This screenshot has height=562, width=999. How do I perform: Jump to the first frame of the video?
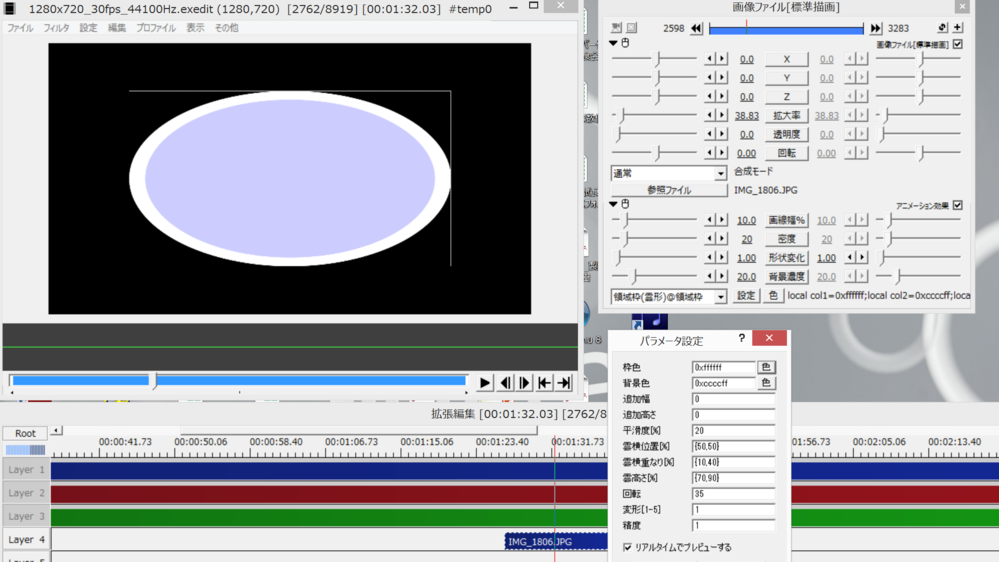click(x=544, y=383)
